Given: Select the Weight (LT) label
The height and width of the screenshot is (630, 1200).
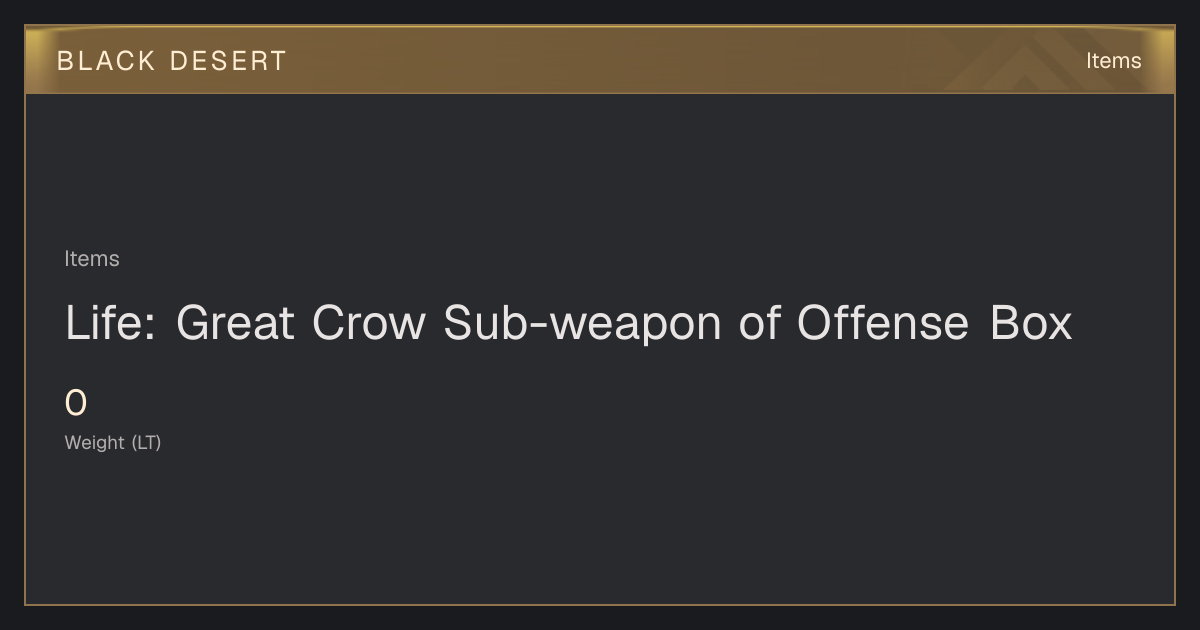Looking at the screenshot, I should click(113, 442).
